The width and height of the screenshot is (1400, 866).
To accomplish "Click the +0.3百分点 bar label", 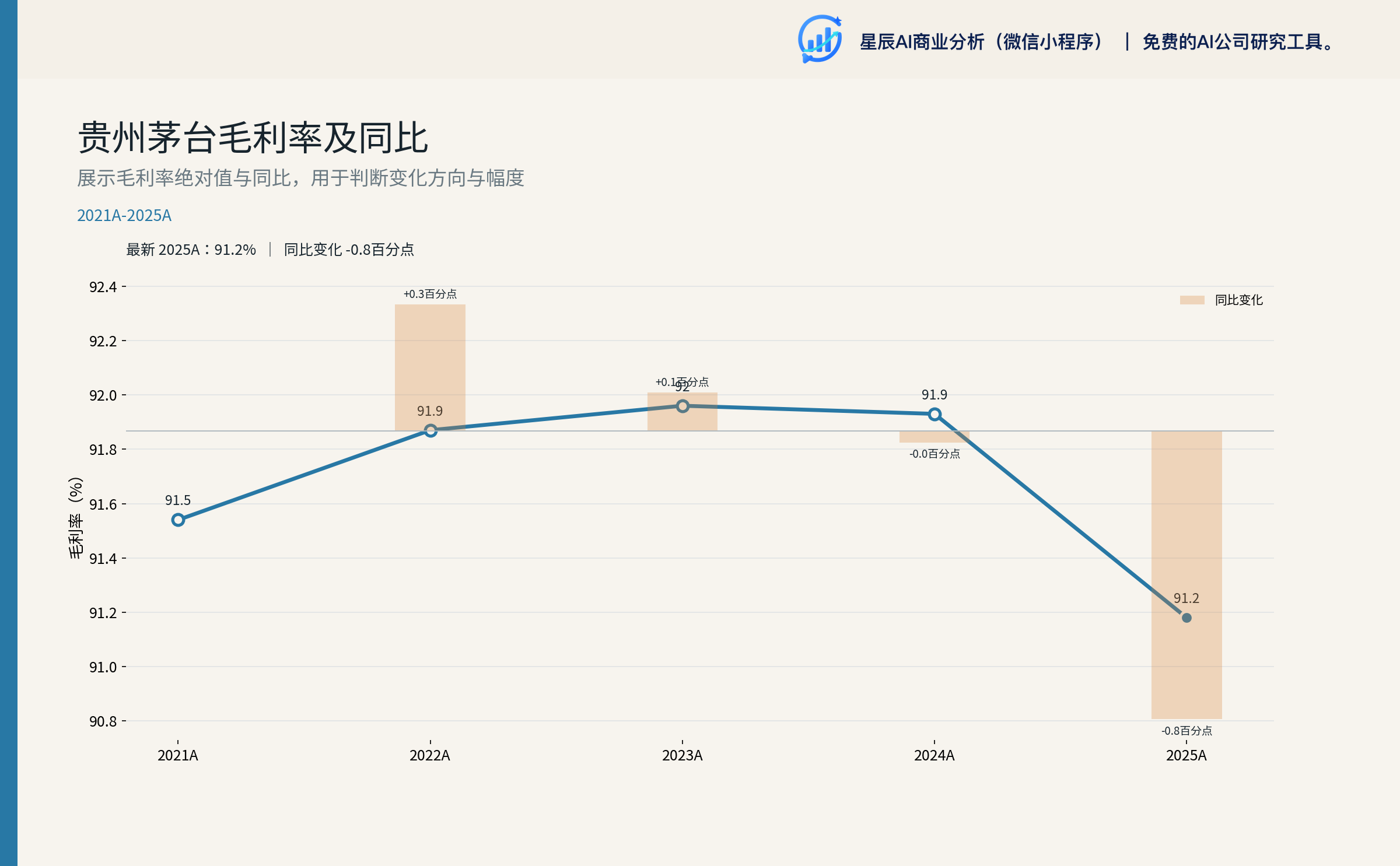I will tap(430, 294).
